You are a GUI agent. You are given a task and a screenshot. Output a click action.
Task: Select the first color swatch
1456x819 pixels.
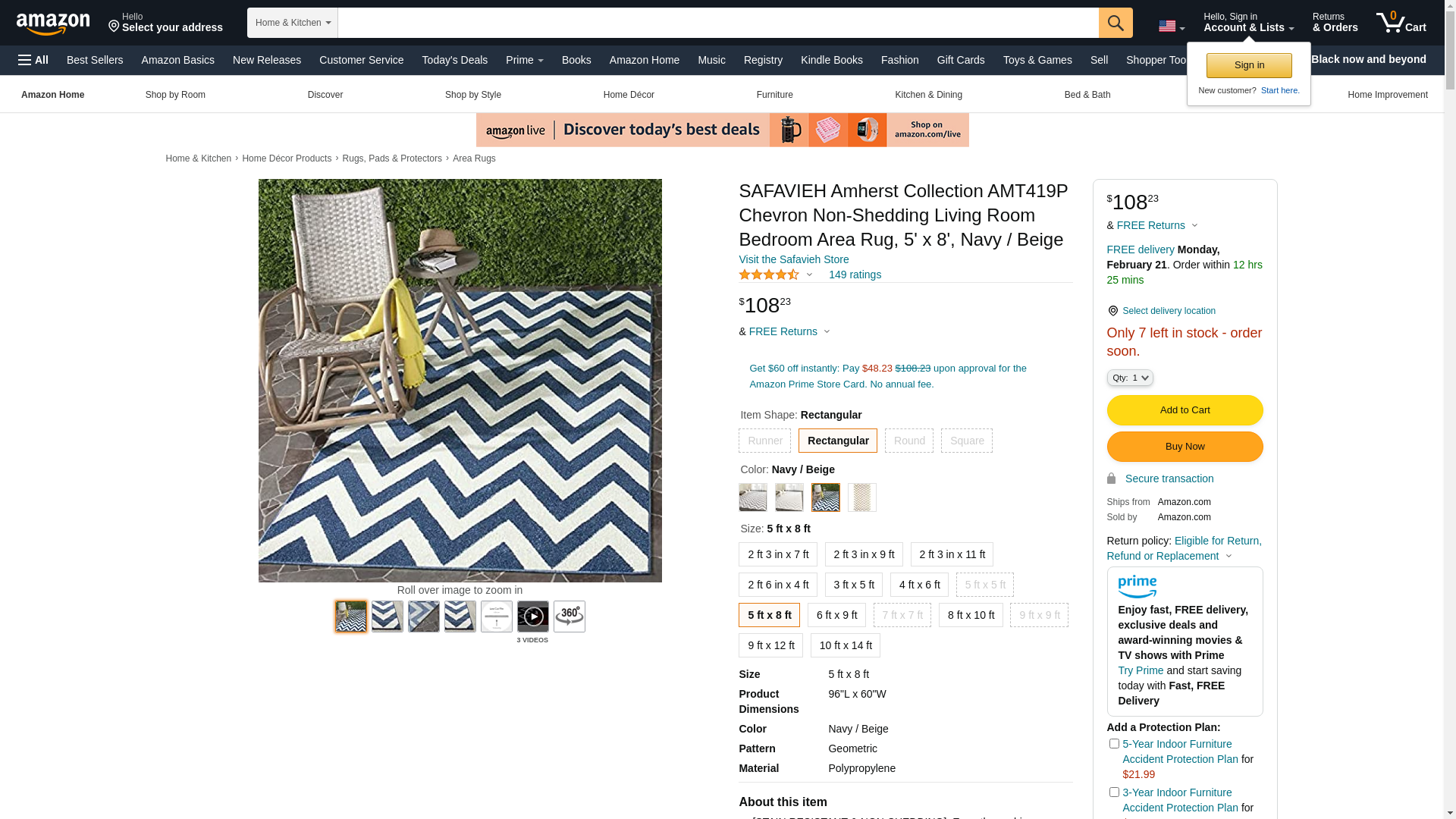coord(752,497)
